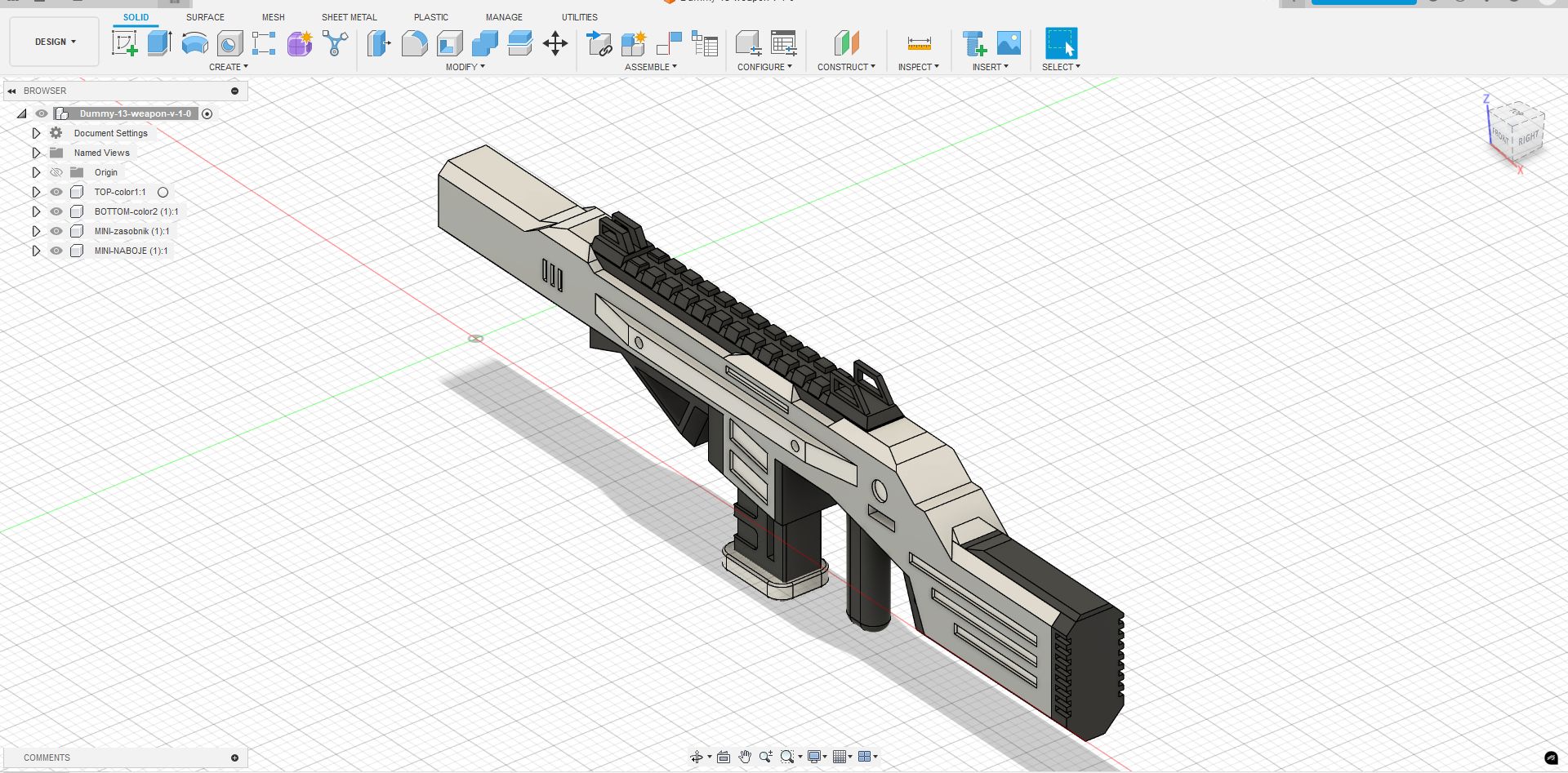This screenshot has width=1568, height=773.
Task: Switch to the SURFACE tab
Action: pos(205,17)
